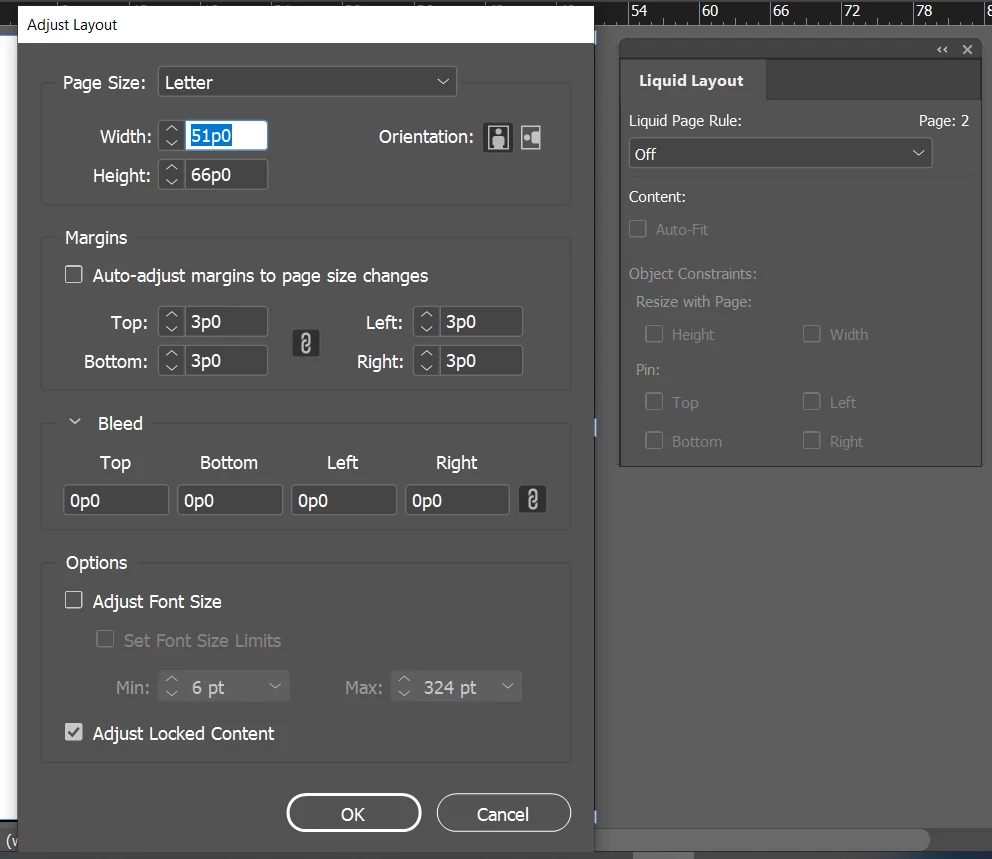Close the Liquid Layout panel

coord(967,49)
